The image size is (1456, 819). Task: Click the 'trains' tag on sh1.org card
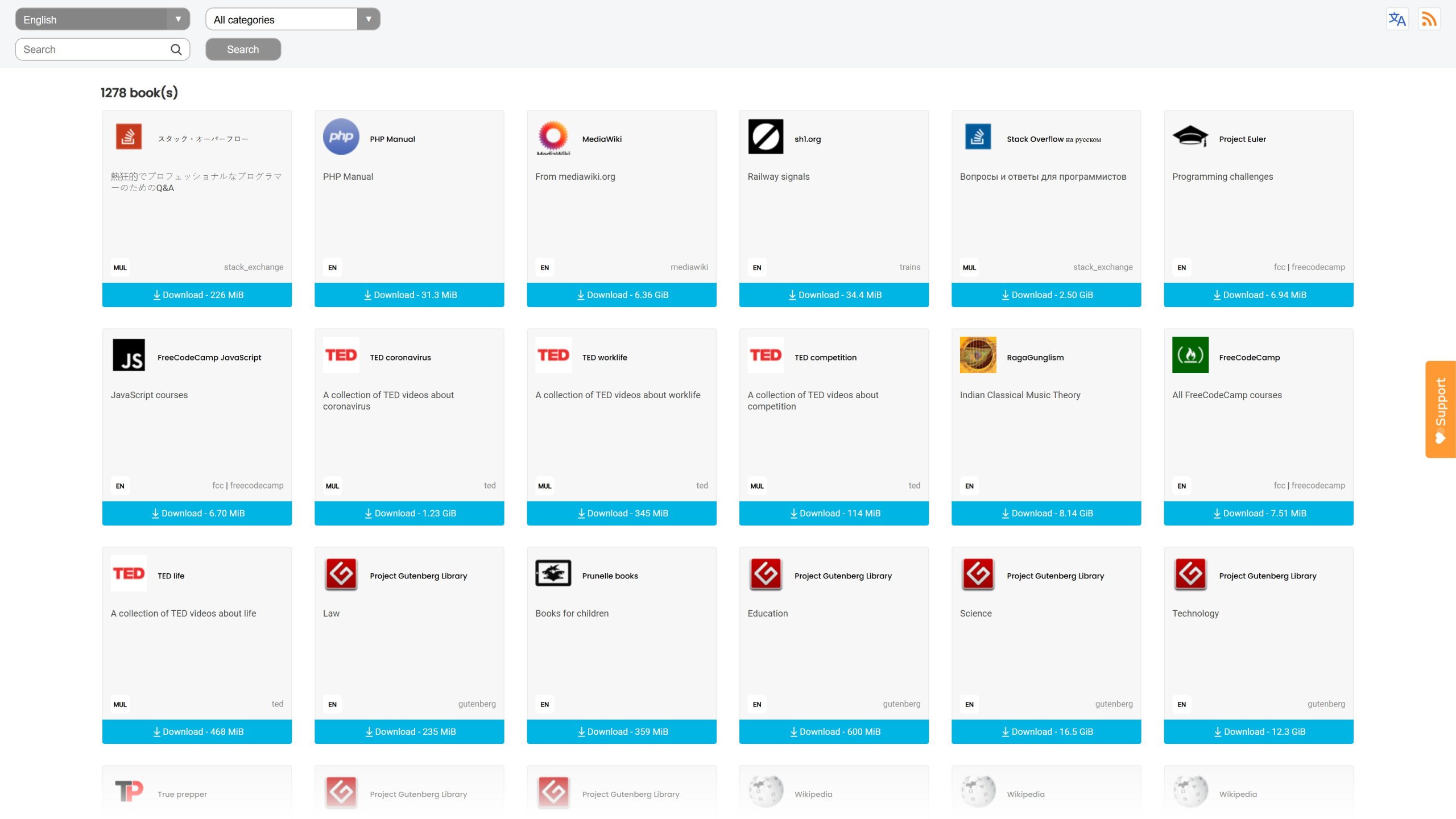(910, 267)
